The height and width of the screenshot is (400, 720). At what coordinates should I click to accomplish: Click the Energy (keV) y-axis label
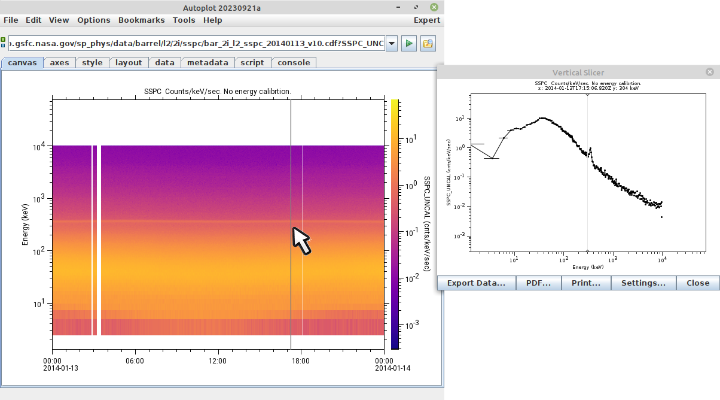[25, 224]
